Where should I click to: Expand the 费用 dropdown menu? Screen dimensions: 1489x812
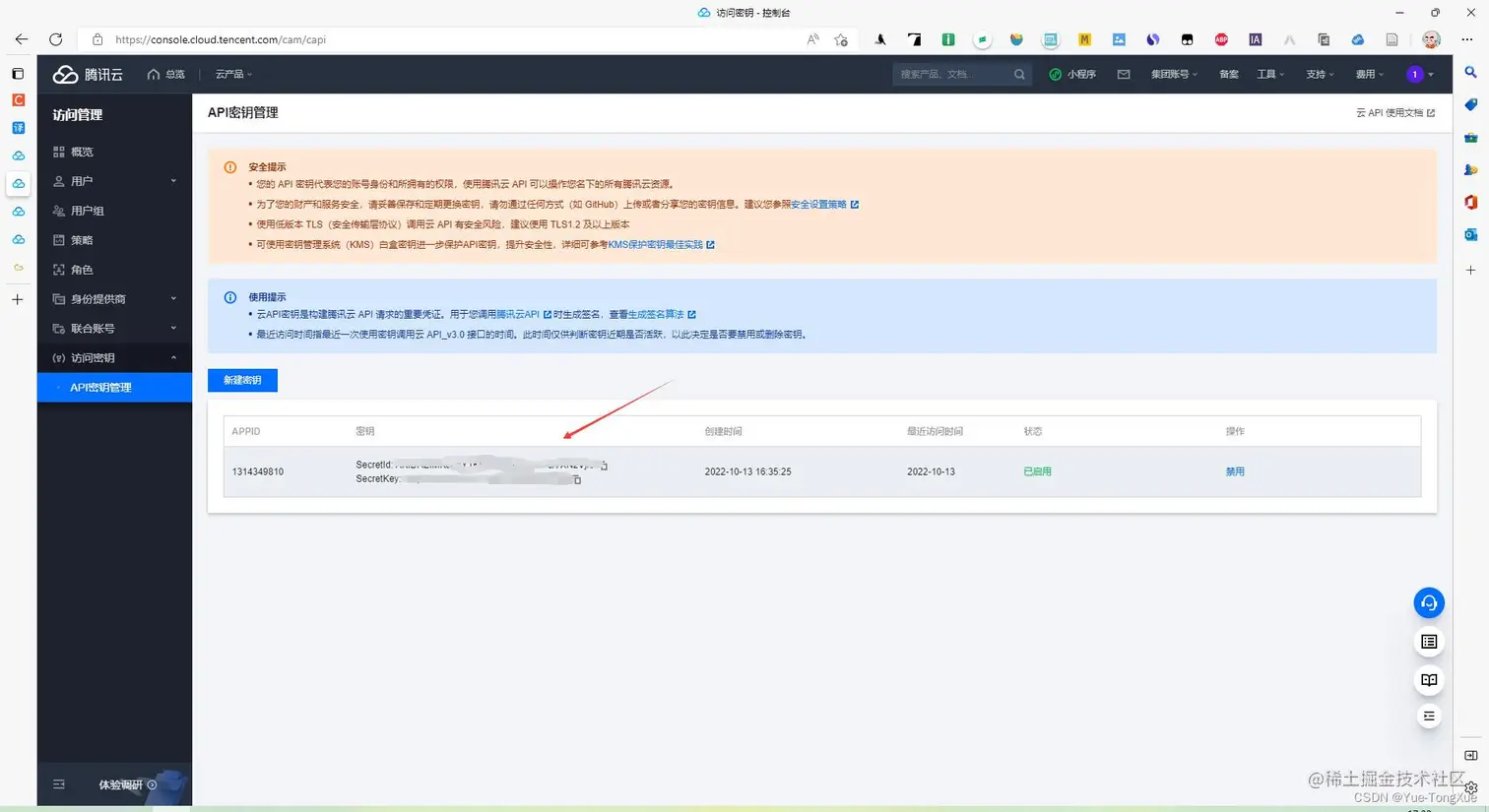1369,75
